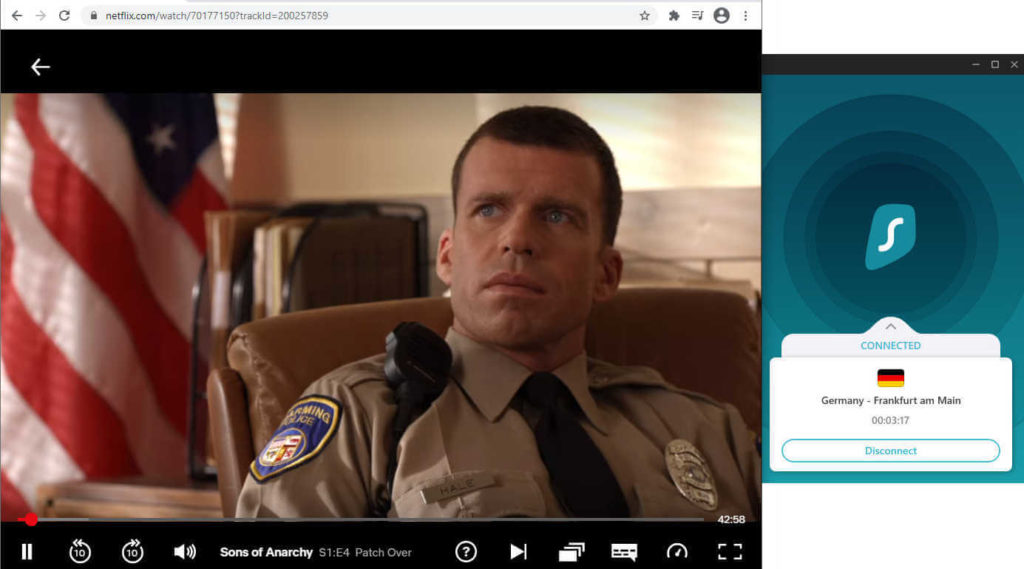Image resolution: width=1024 pixels, height=569 pixels.
Task: Maximize the Surfshark window
Action: click(x=995, y=65)
